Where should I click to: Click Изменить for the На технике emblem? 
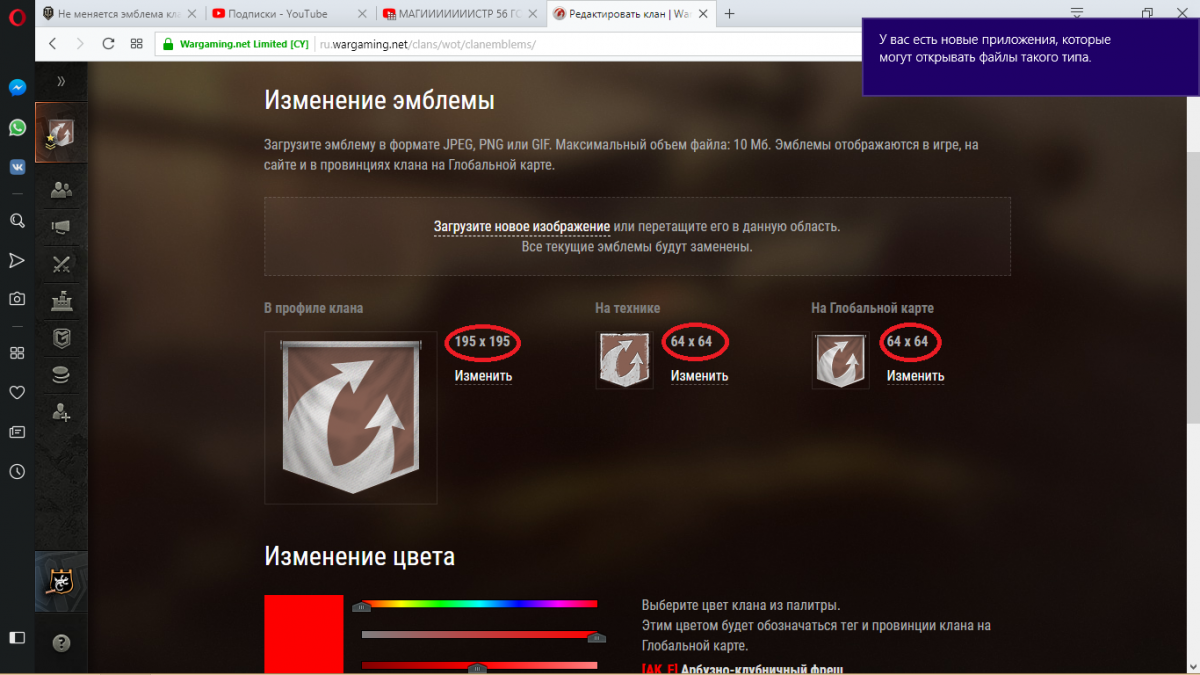click(x=699, y=376)
